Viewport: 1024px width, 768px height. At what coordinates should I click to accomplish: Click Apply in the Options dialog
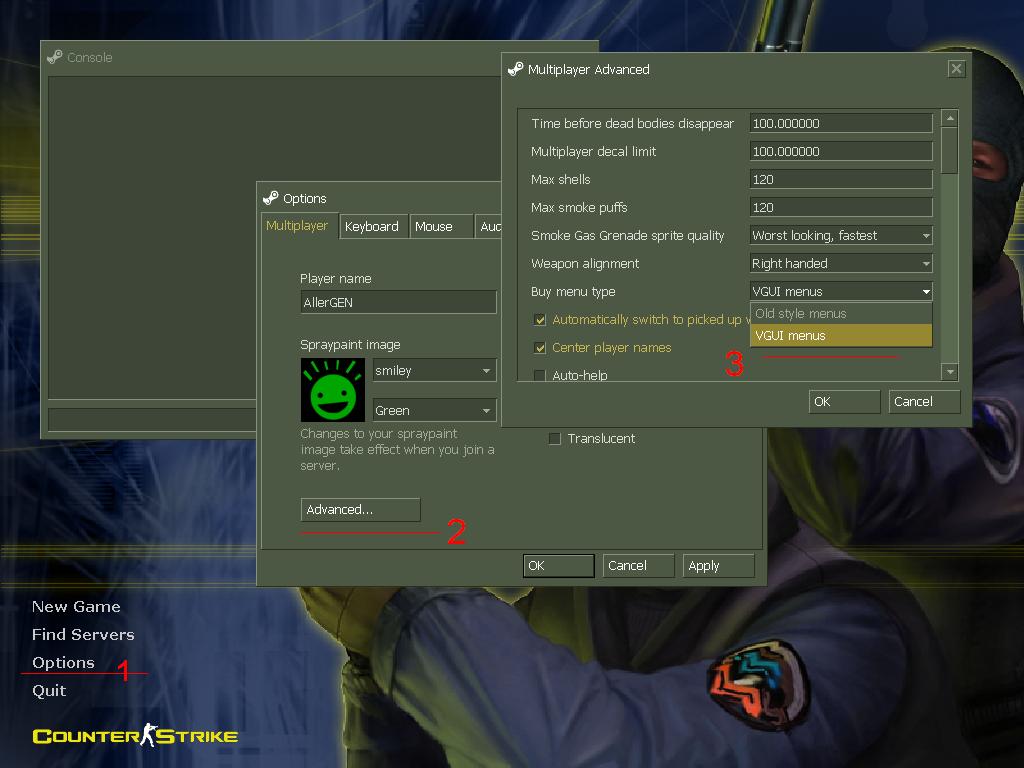pyautogui.click(x=718, y=566)
